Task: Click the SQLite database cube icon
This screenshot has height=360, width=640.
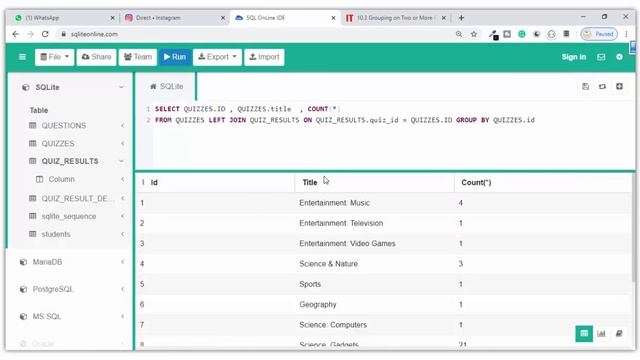Action: [x=26, y=87]
